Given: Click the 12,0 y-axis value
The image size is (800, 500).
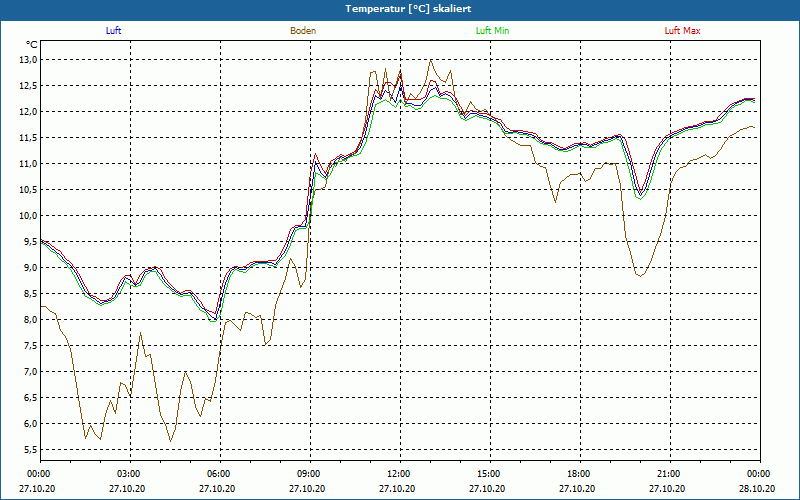Looking at the screenshot, I should tap(29, 112).
